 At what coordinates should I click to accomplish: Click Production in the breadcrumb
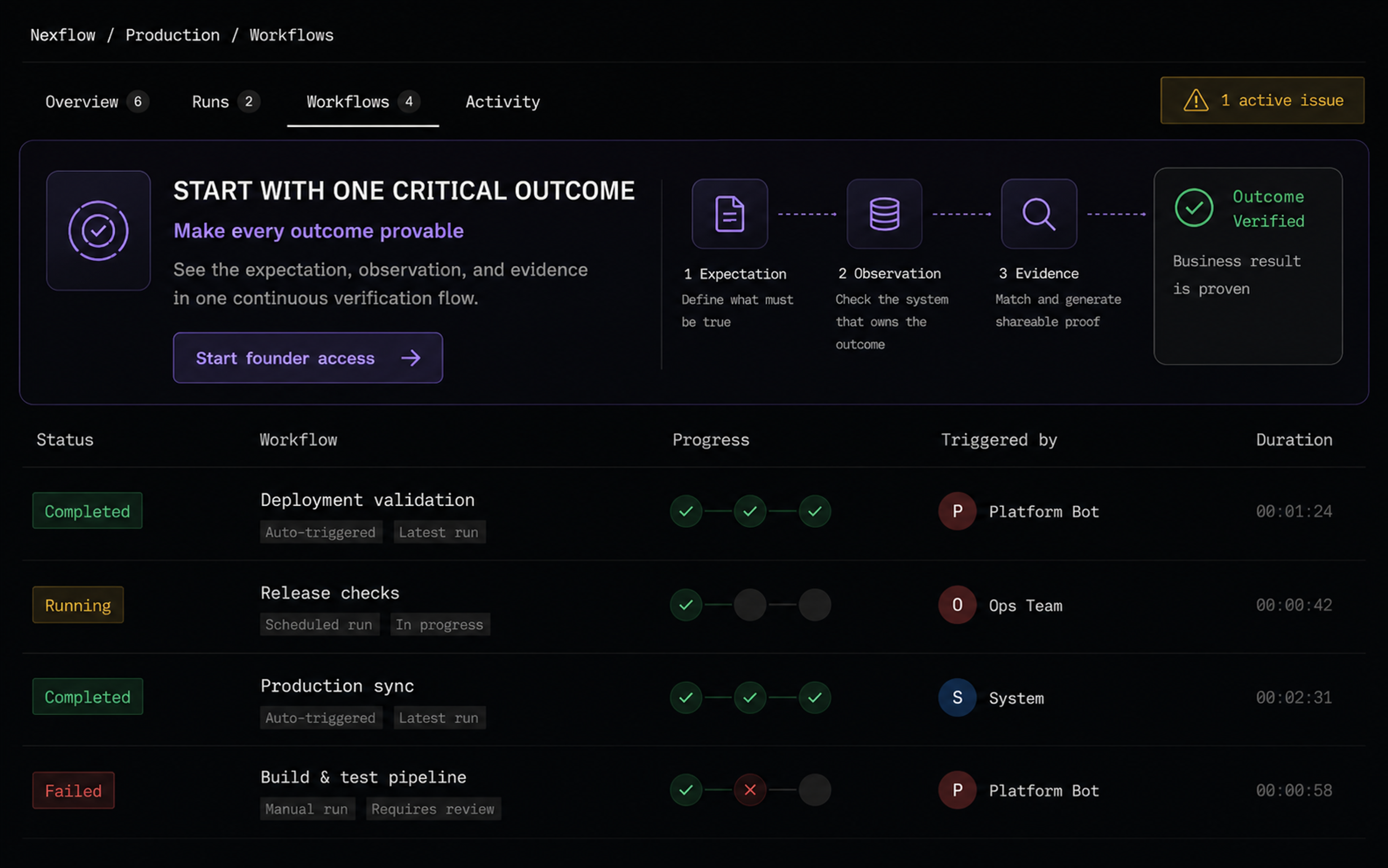(172, 35)
